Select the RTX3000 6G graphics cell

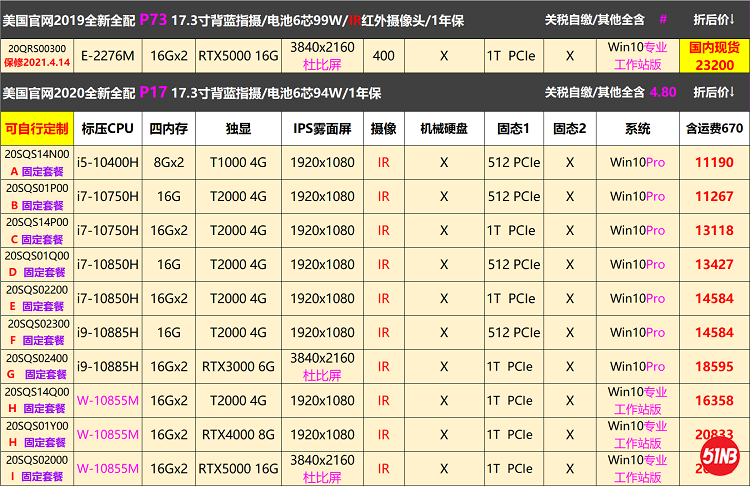(x=237, y=367)
